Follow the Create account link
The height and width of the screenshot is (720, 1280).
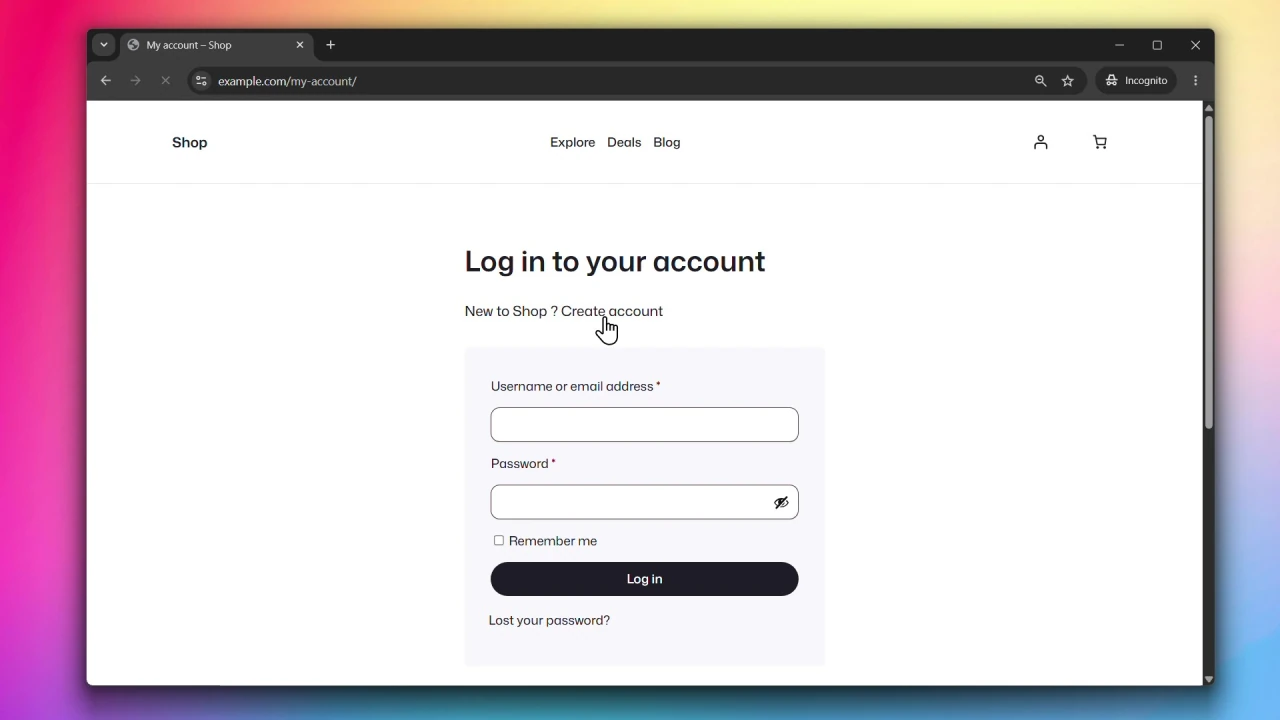[612, 312]
